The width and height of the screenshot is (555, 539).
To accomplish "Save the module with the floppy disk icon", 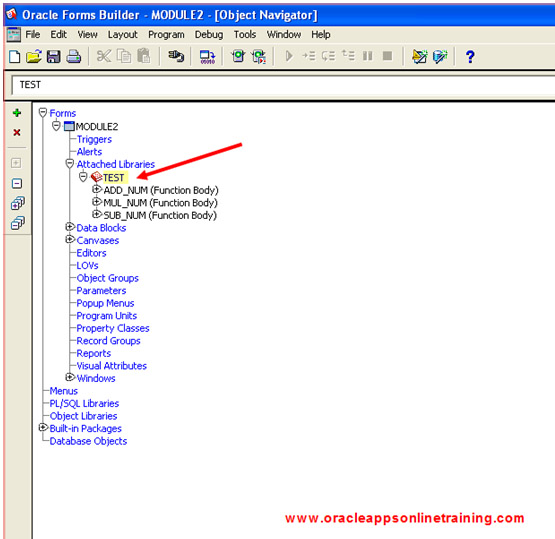I will 53,56.
